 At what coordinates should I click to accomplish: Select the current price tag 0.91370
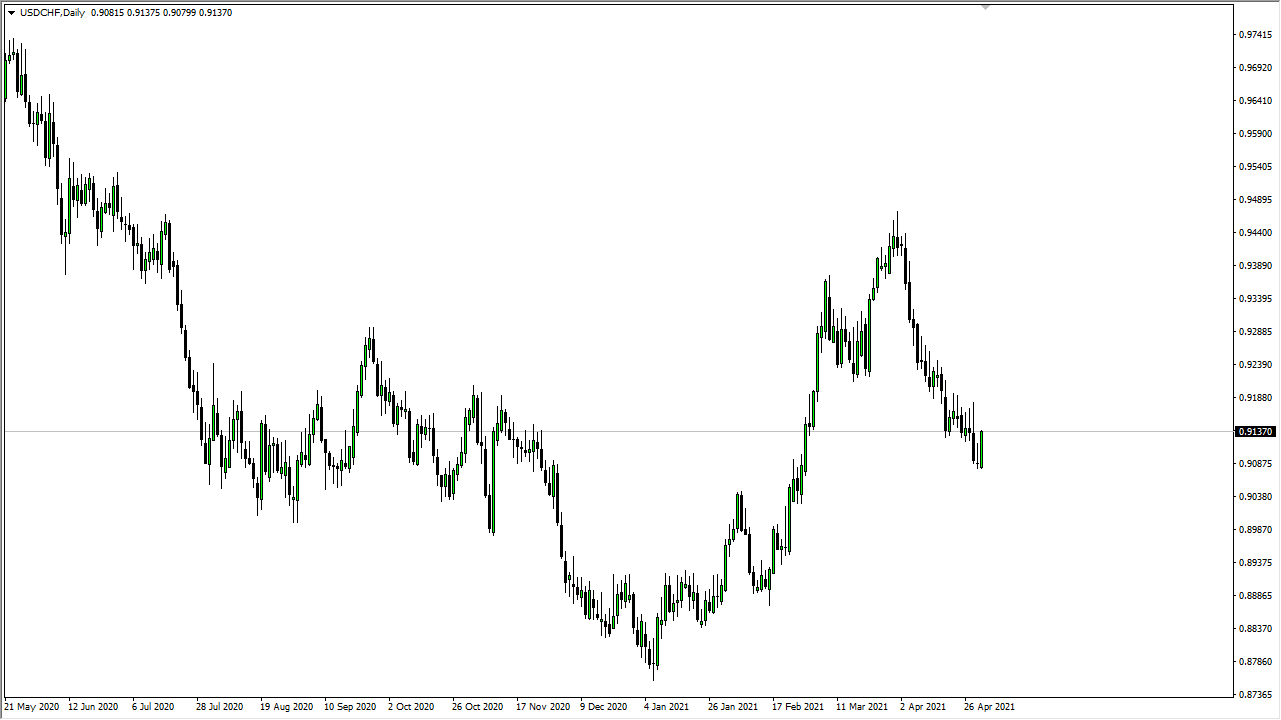coord(1257,431)
